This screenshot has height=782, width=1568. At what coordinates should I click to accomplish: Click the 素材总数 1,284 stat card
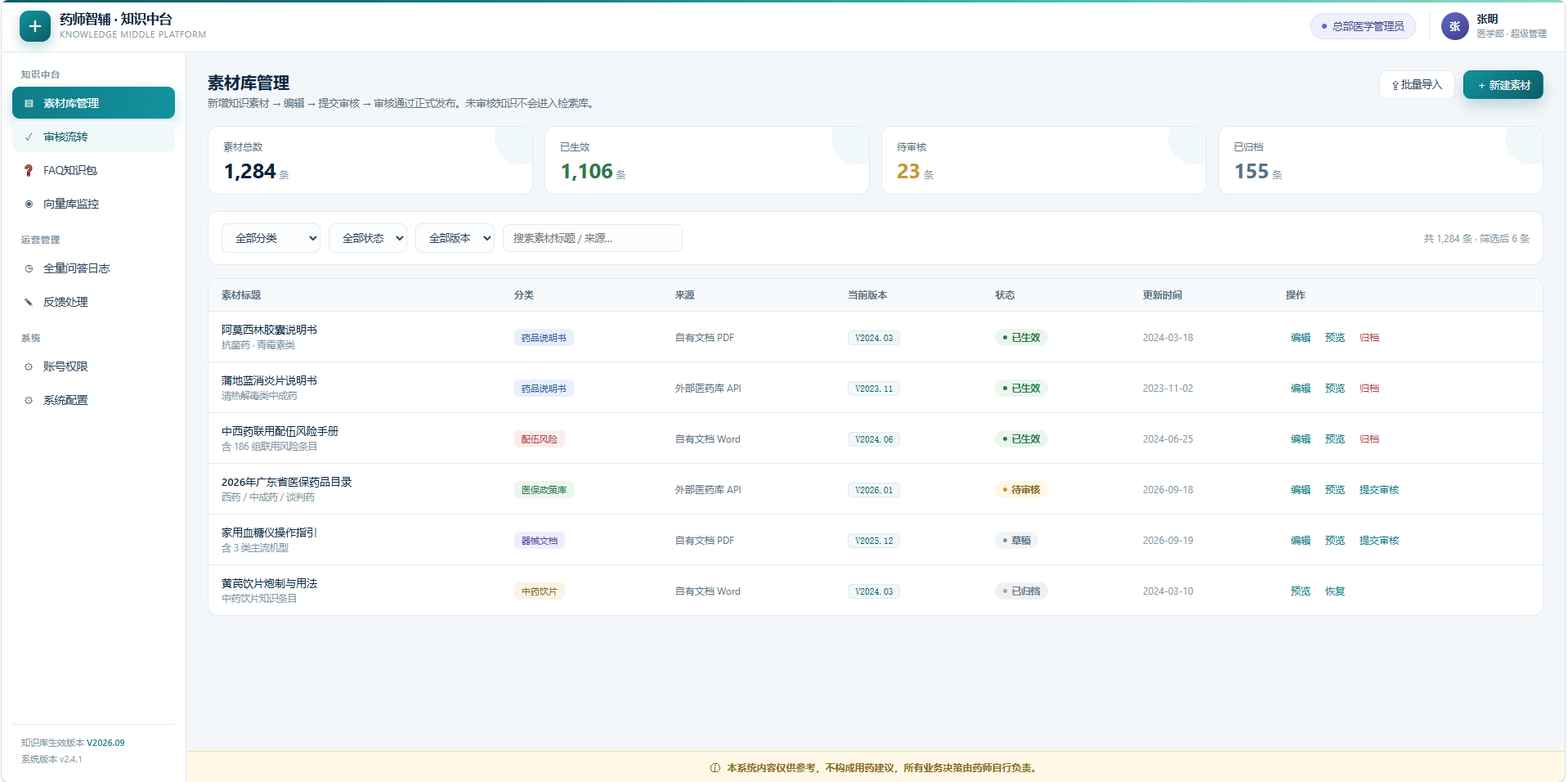370,160
